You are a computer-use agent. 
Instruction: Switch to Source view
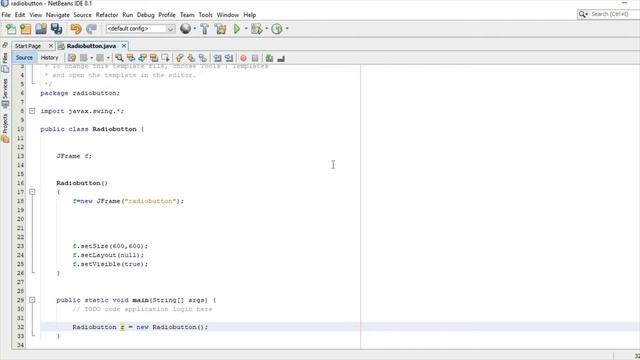coord(24,58)
